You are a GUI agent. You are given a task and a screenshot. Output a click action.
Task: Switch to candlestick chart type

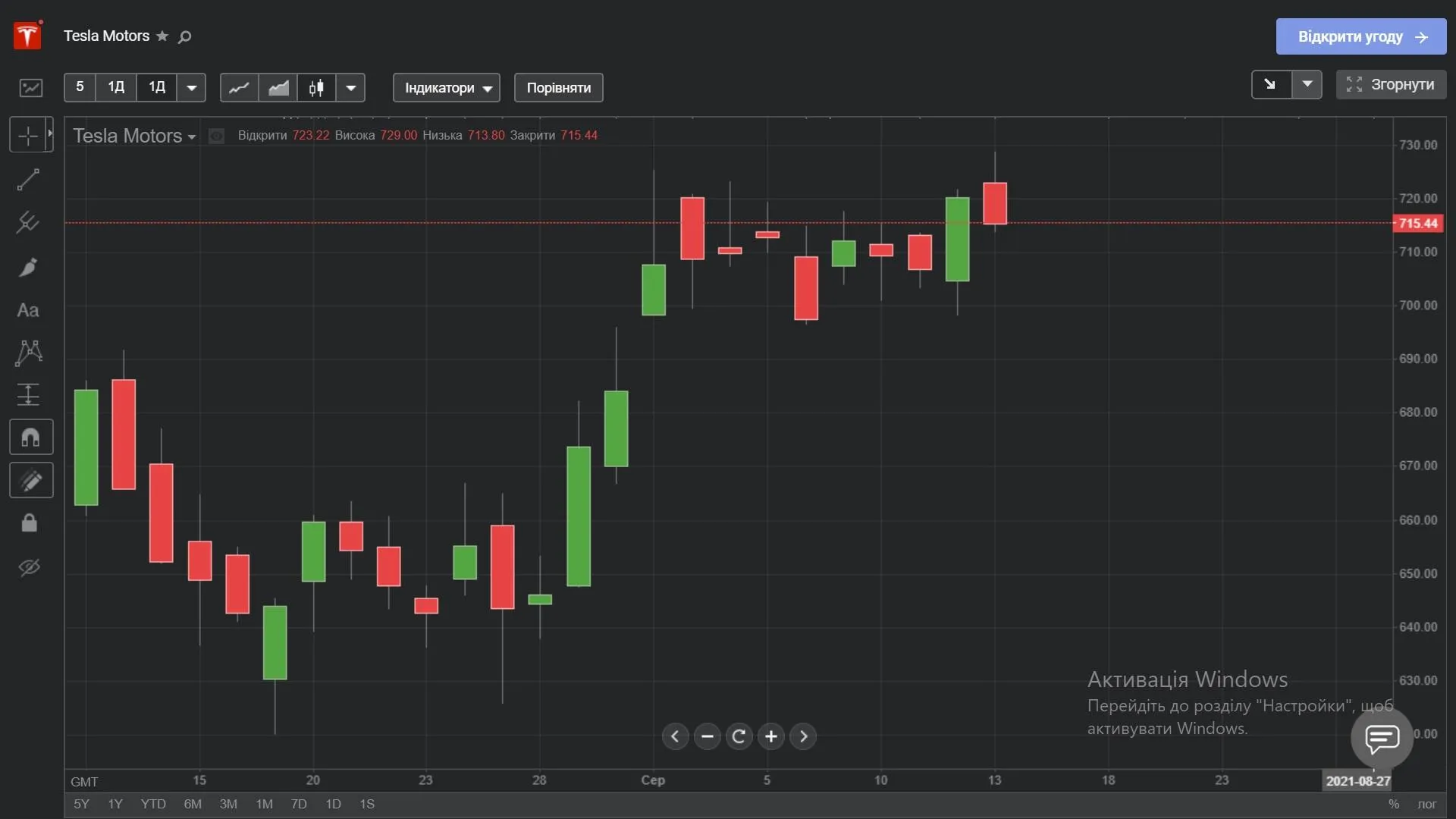point(317,88)
